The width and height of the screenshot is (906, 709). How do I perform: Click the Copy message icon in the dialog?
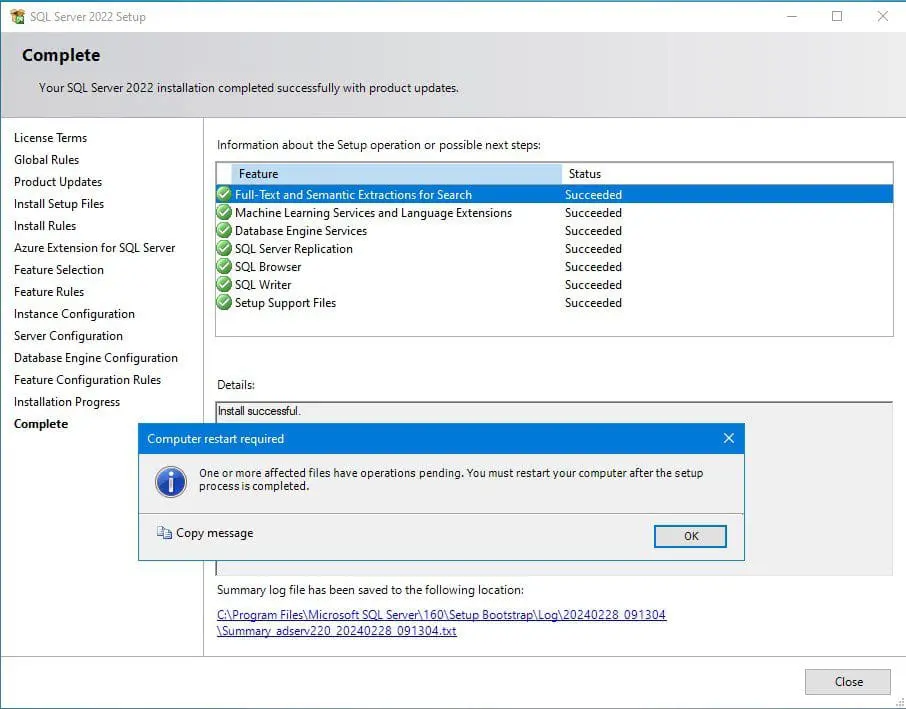tap(163, 533)
